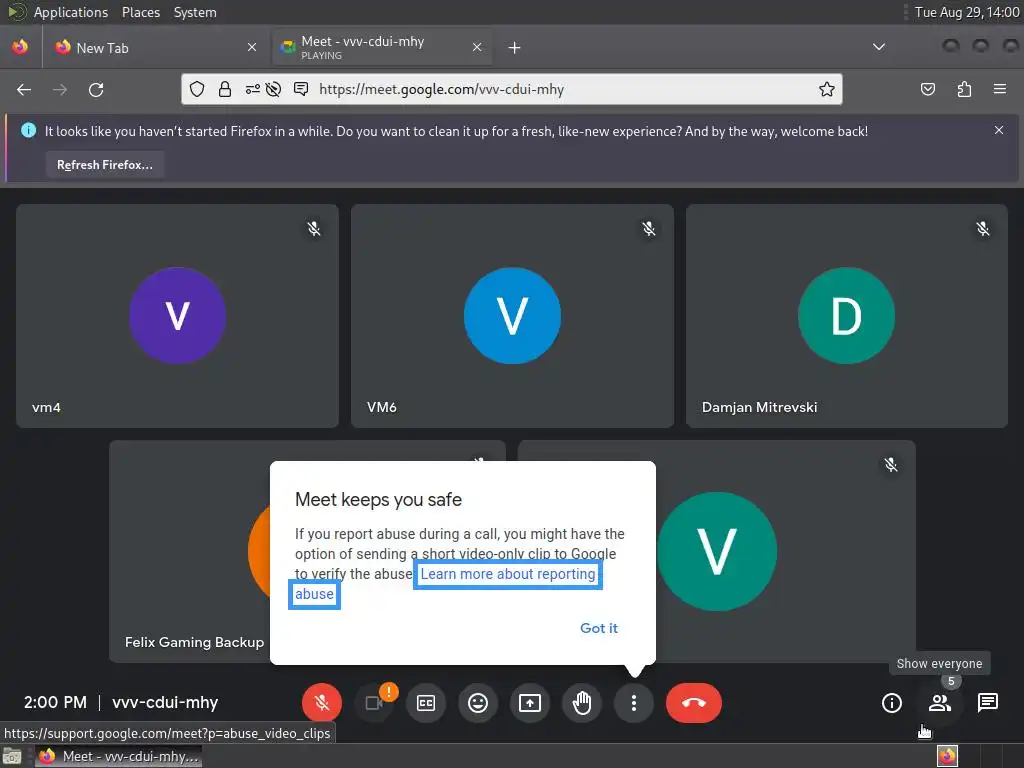This screenshot has height=768, width=1024.
Task: Bookmark this page with the star
Action: tap(827, 89)
